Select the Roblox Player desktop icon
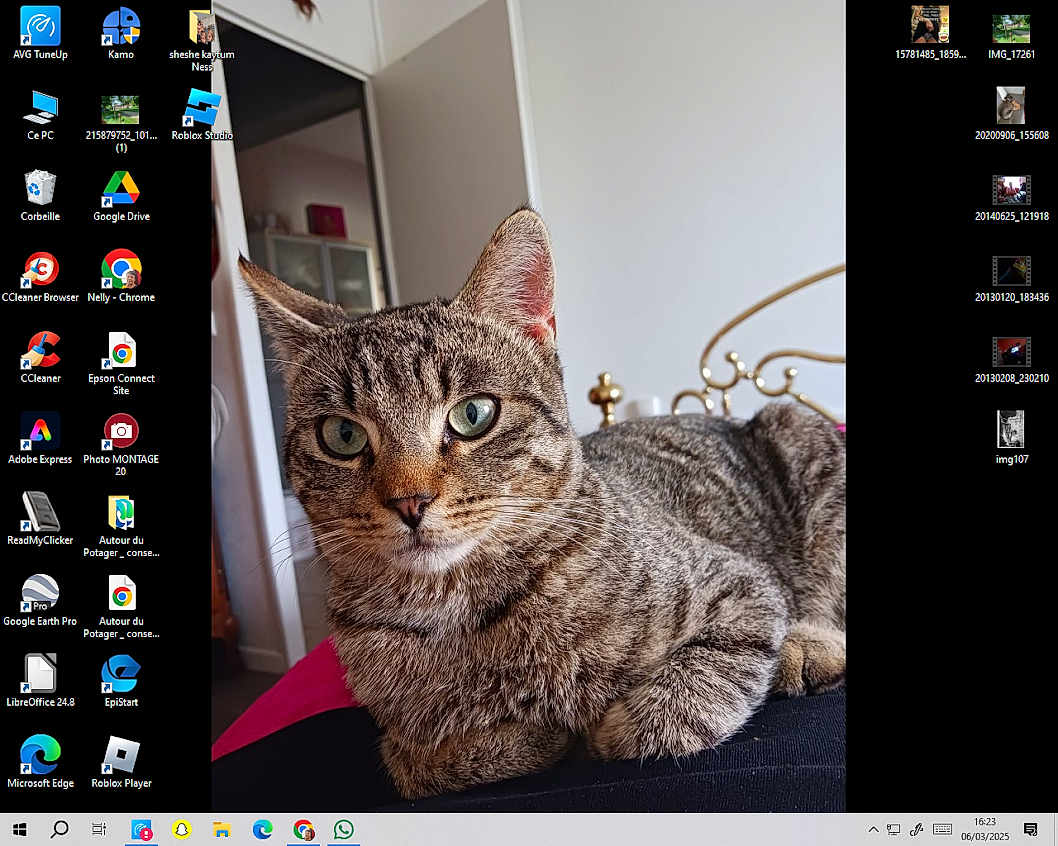This screenshot has width=1058, height=846. tap(121, 756)
